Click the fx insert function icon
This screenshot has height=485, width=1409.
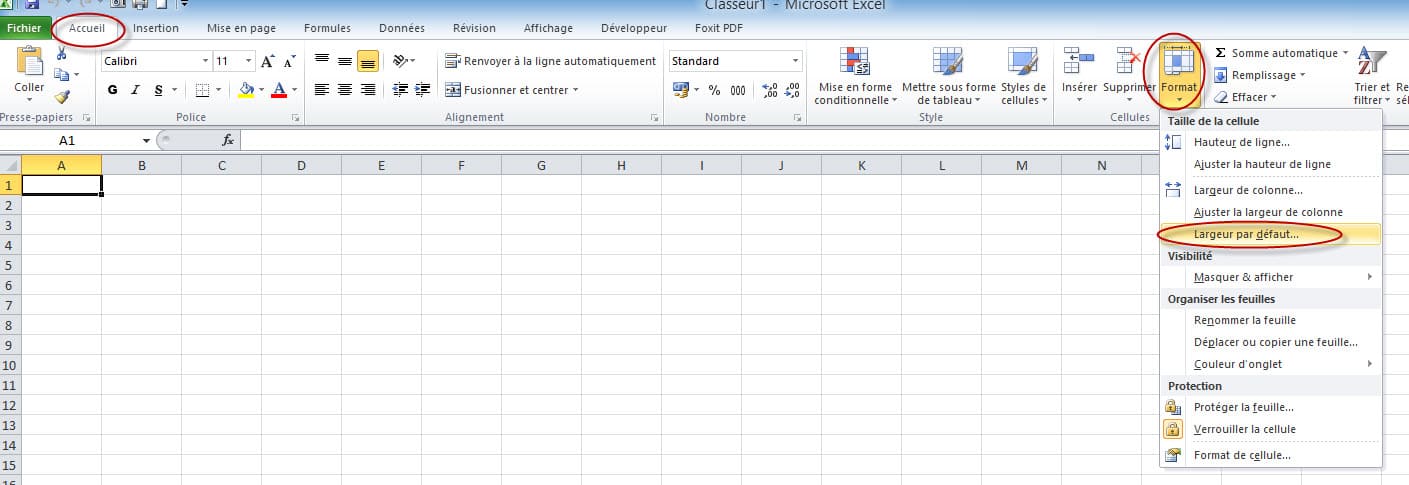pos(227,140)
